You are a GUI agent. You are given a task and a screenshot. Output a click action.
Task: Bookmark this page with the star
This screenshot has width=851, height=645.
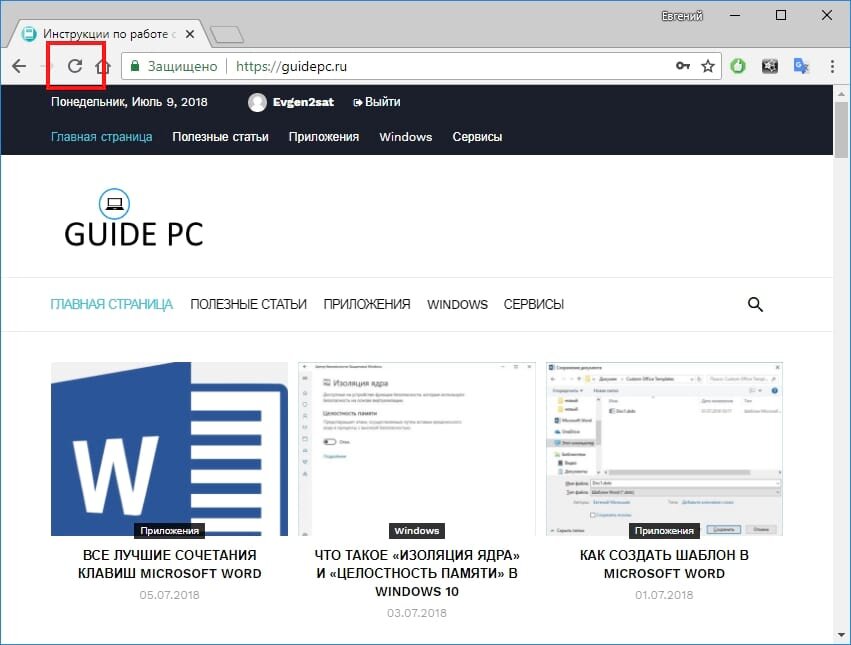coord(708,66)
